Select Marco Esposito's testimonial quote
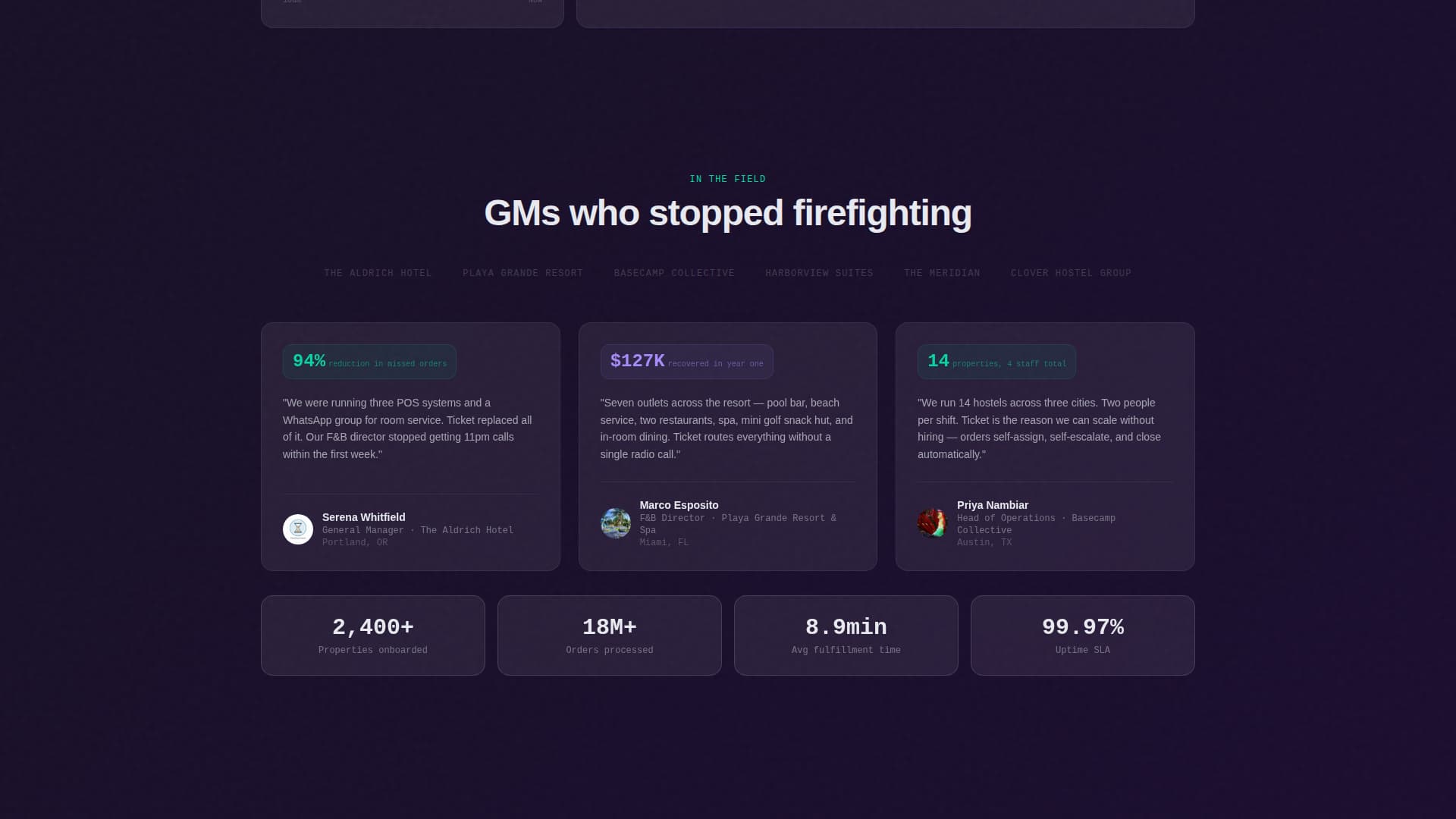The image size is (1456, 819). pos(726,428)
